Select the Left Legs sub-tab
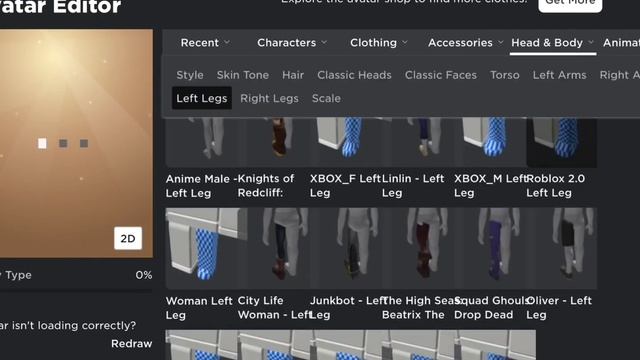The image size is (640, 360). [202, 98]
